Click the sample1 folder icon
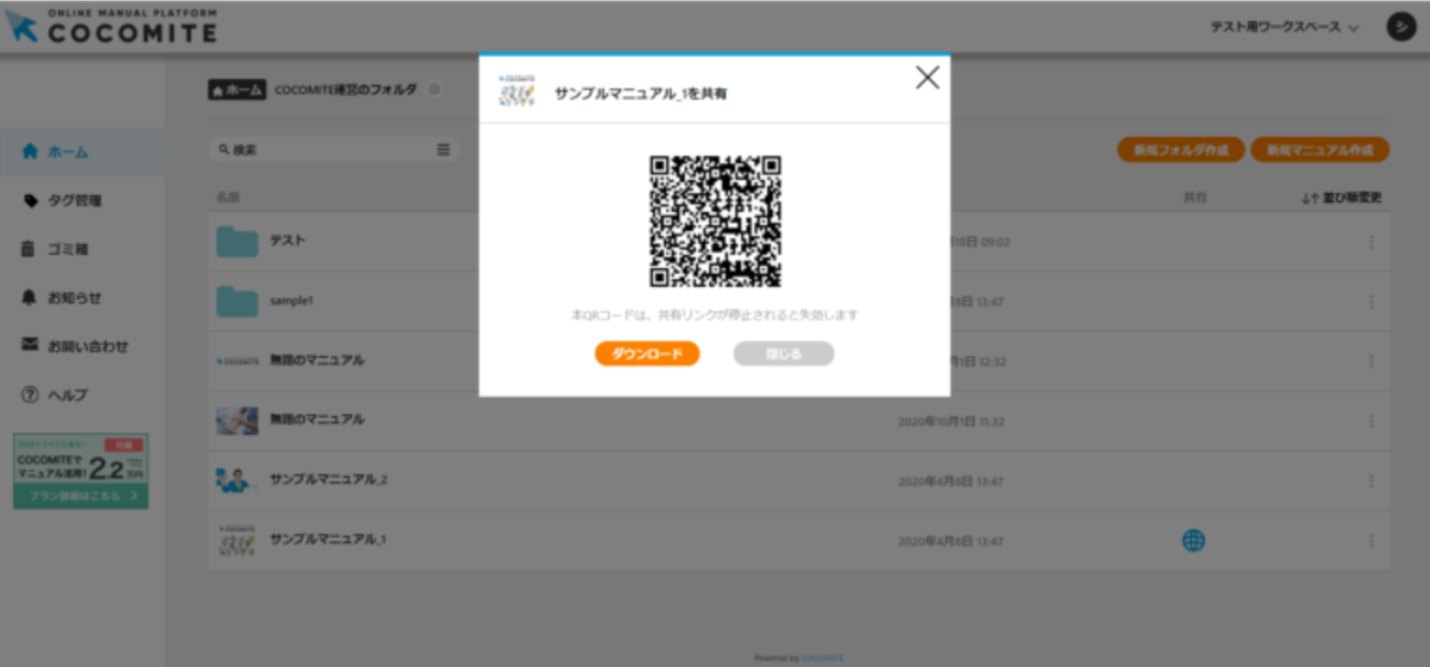1430x667 pixels. coord(237,301)
